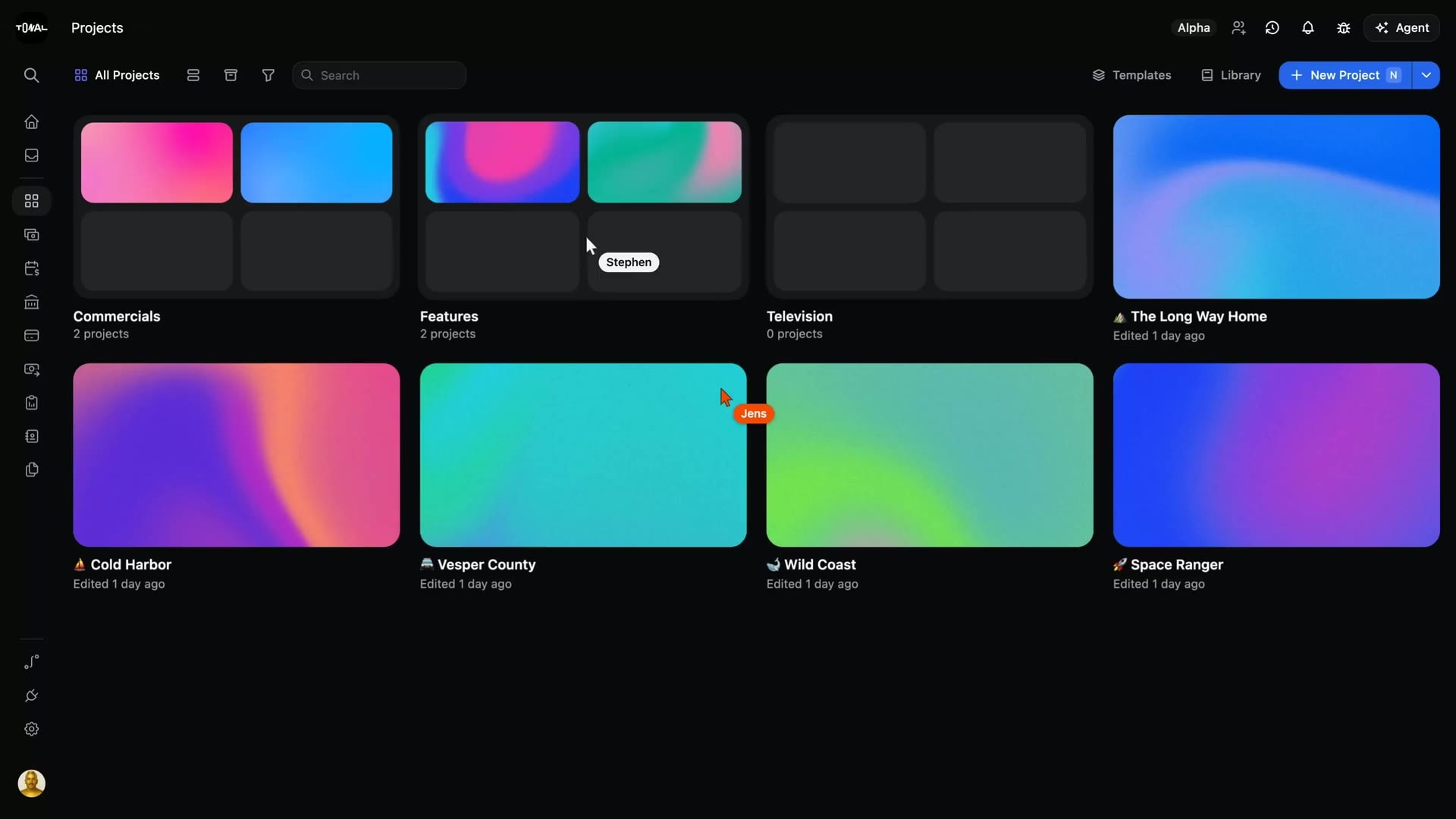Open the invite people icon
Viewport: 1456px width, 819px height.
[x=1238, y=28]
